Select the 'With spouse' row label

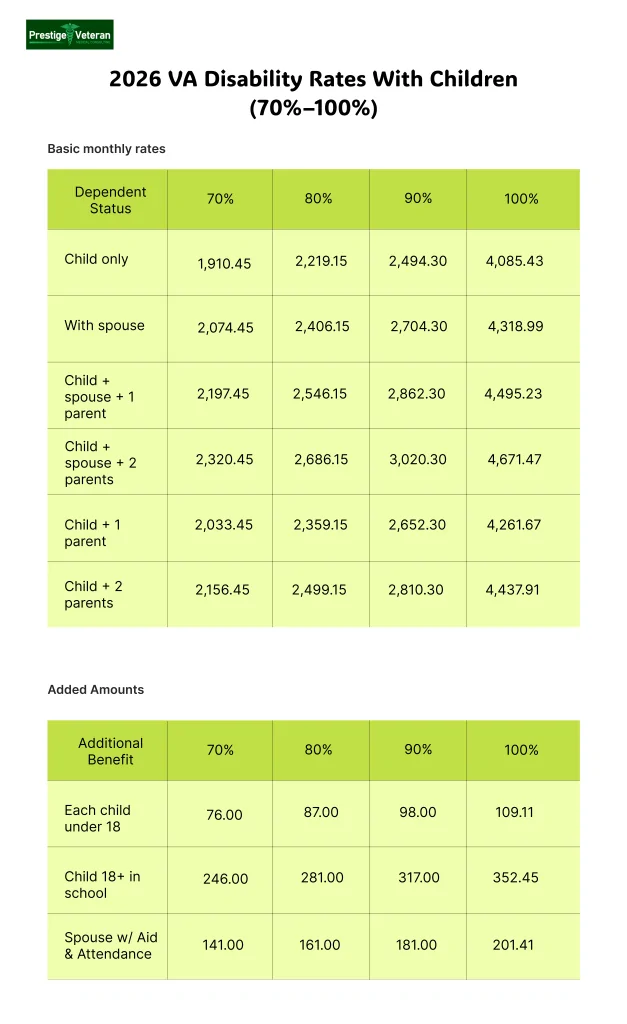(104, 326)
